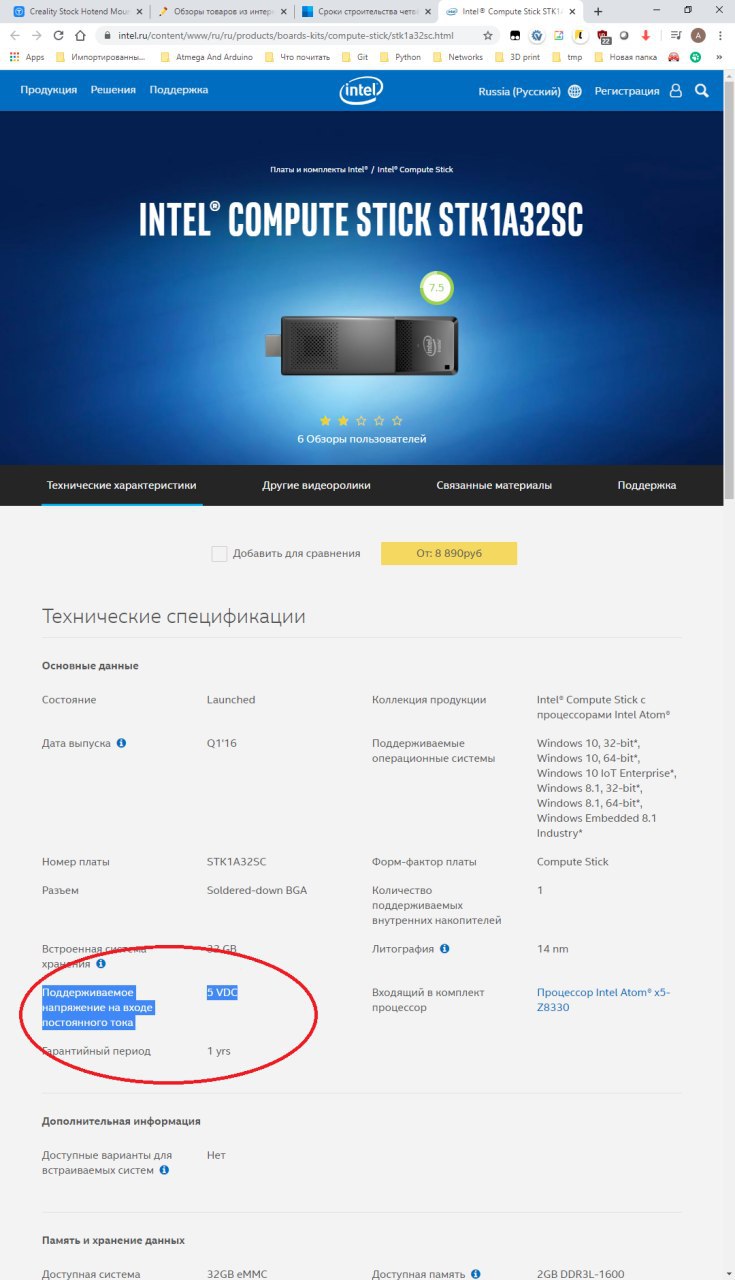Open the Chrome profile avatar A
The width and height of the screenshot is (735, 1280).
pyautogui.click(x=698, y=35)
